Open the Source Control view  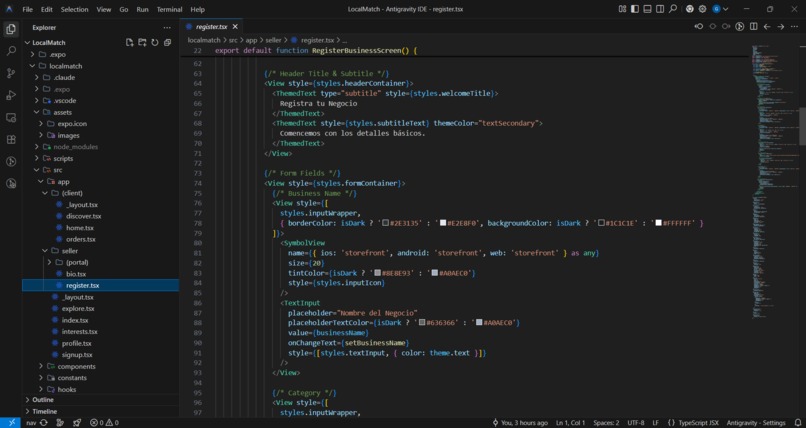pyautogui.click(x=11, y=73)
